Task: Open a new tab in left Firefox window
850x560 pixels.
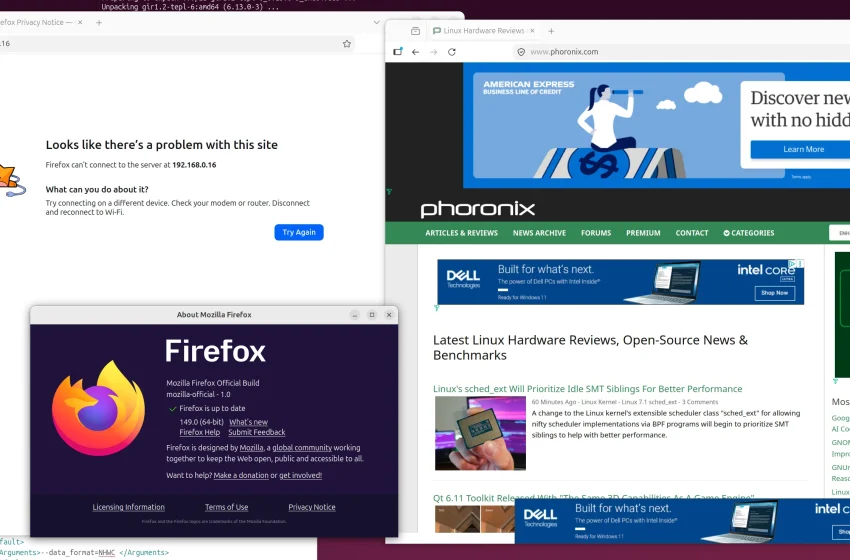Action: (x=99, y=22)
